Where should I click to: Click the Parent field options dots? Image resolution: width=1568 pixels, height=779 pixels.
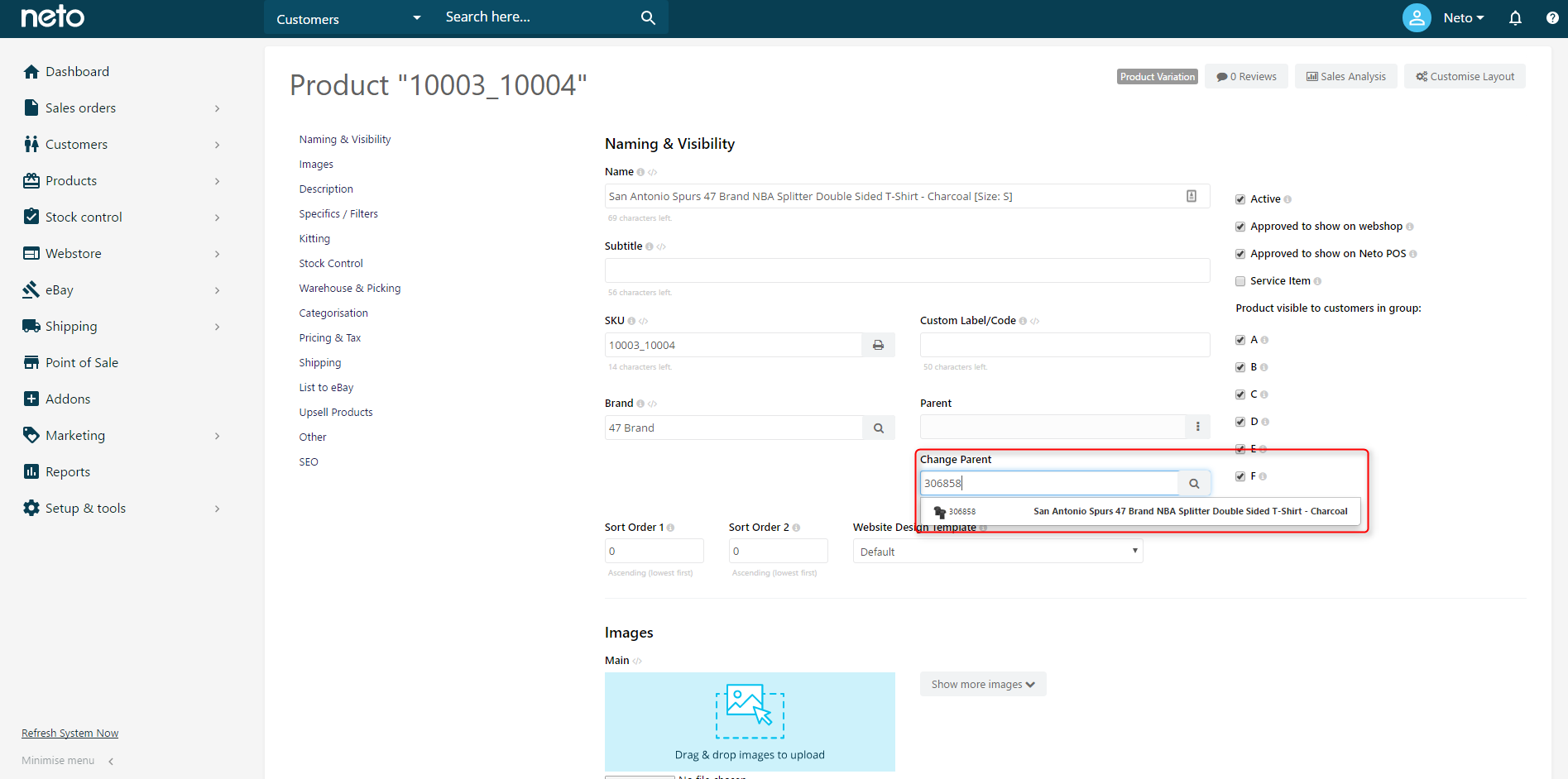point(1197,427)
